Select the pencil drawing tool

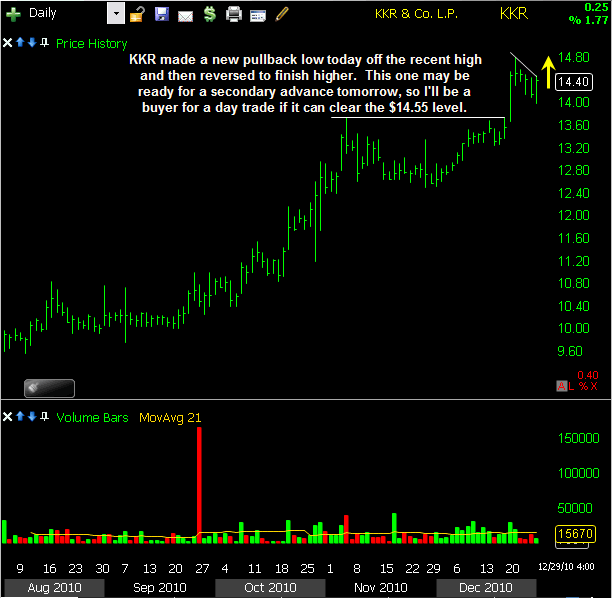click(282, 14)
